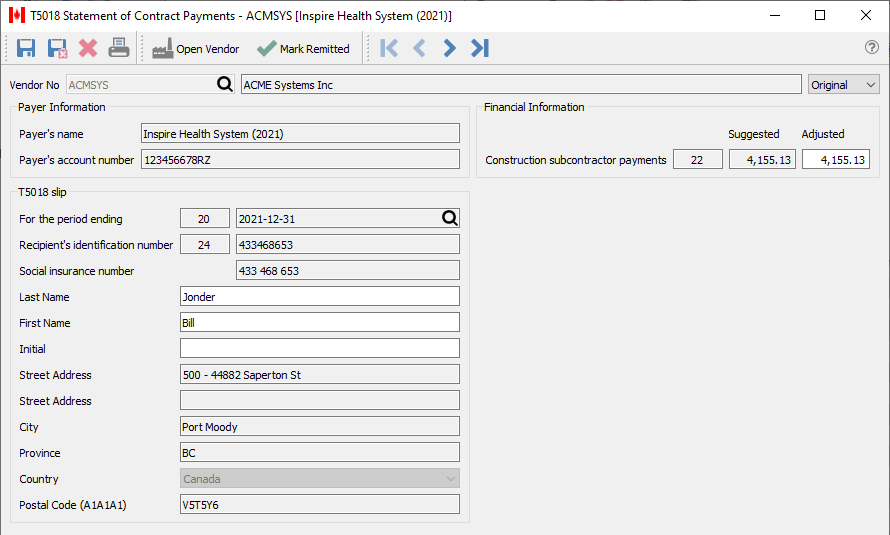Open the Original slip type dropdown

843,85
